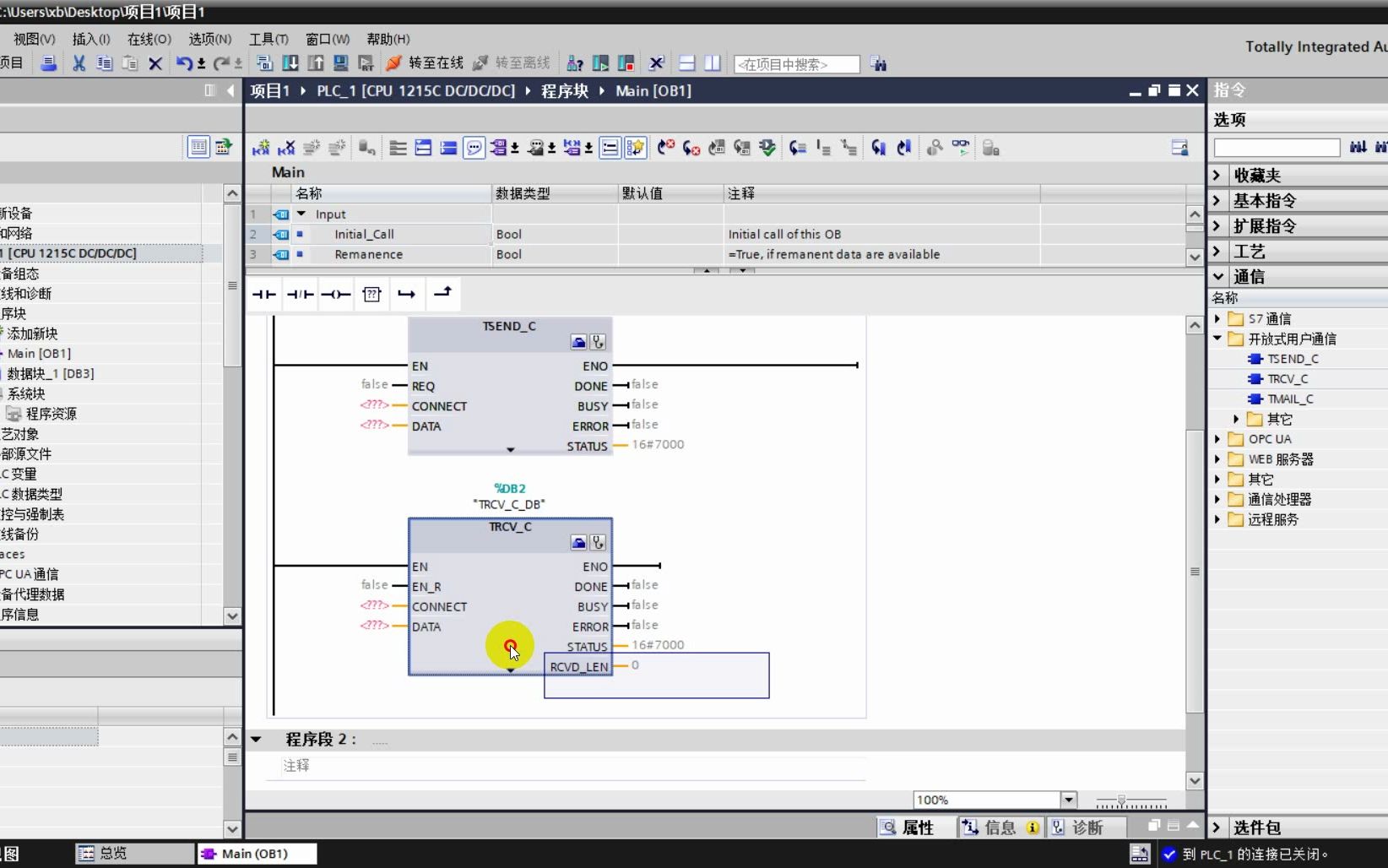Insert a normally open contact
This screenshot has width=1388, height=868.
click(x=264, y=294)
